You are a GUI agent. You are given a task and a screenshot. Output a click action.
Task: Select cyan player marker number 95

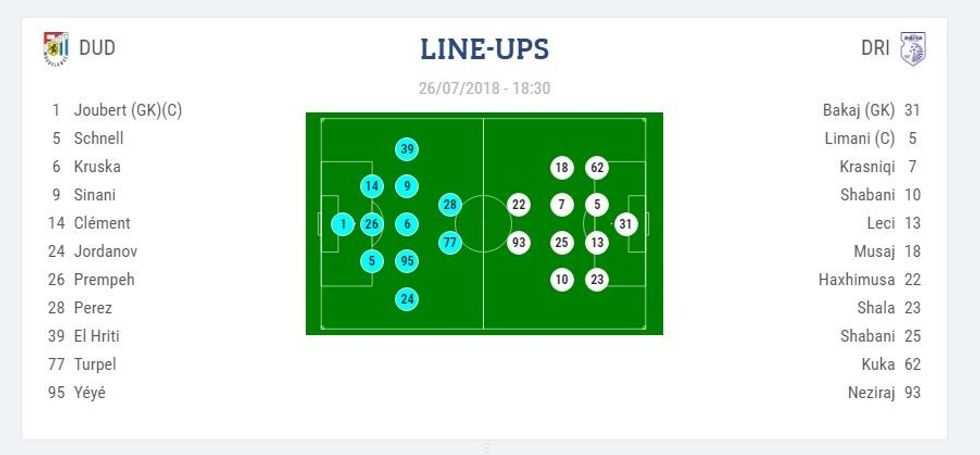(406, 261)
